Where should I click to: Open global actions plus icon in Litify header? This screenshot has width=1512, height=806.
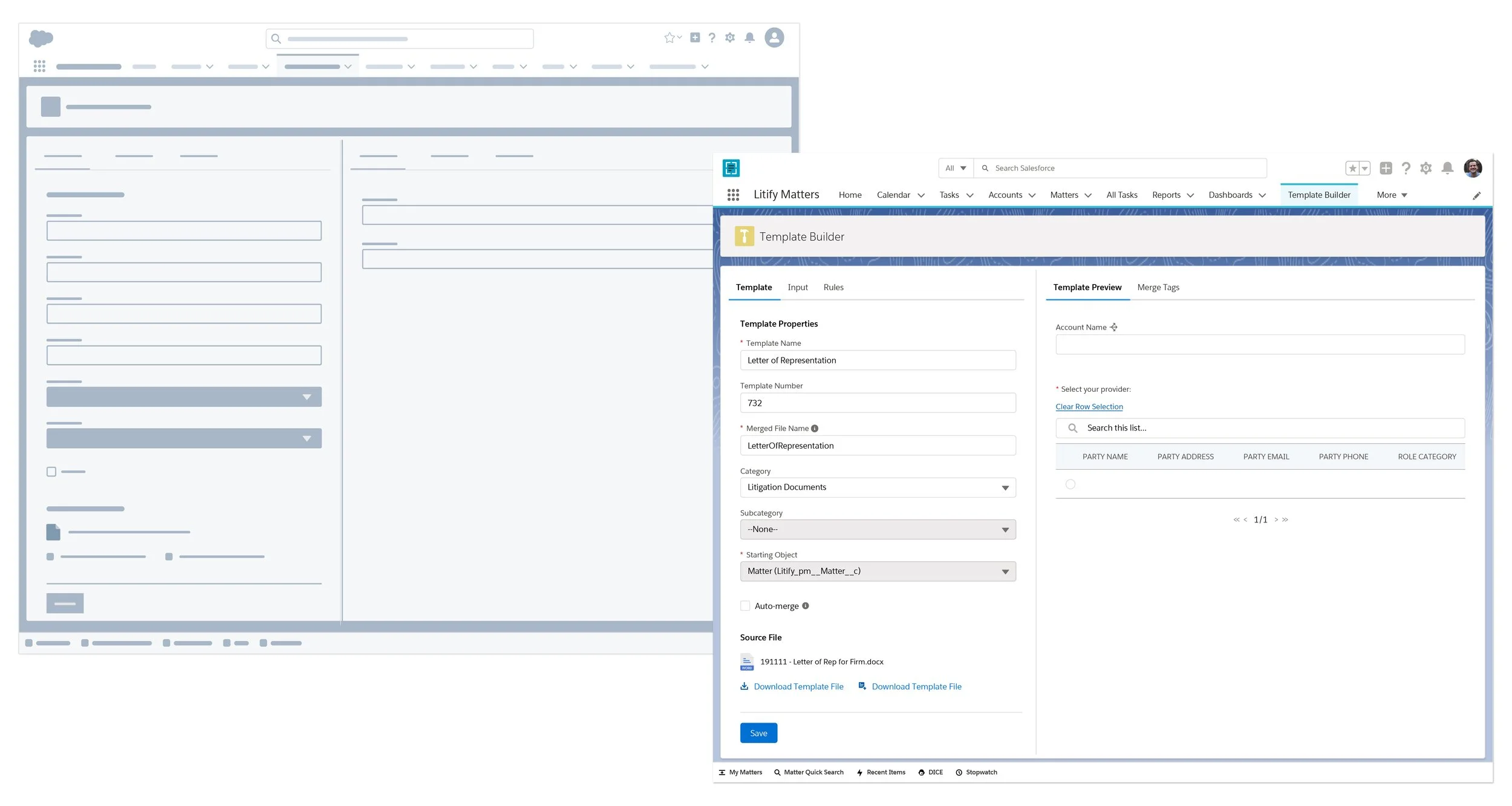click(x=1386, y=168)
